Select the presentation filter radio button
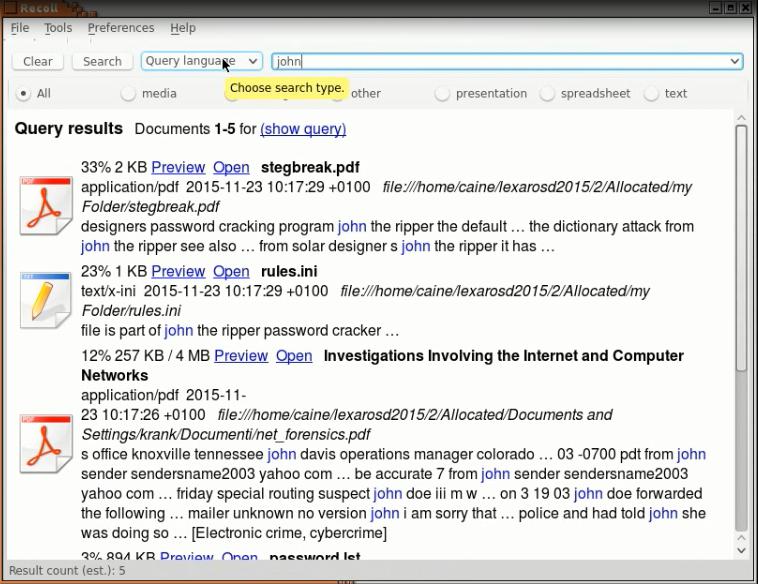The image size is (758, 584). coord(442,93)
